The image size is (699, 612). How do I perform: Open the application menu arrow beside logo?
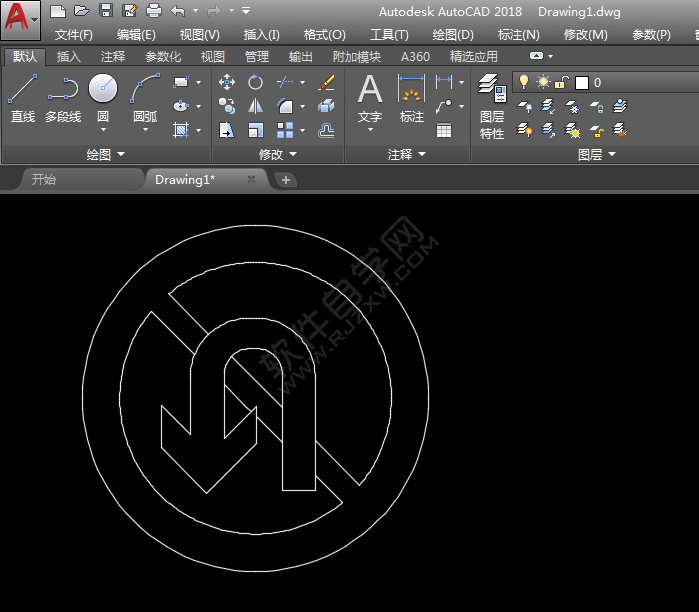(x=35, y=20)
